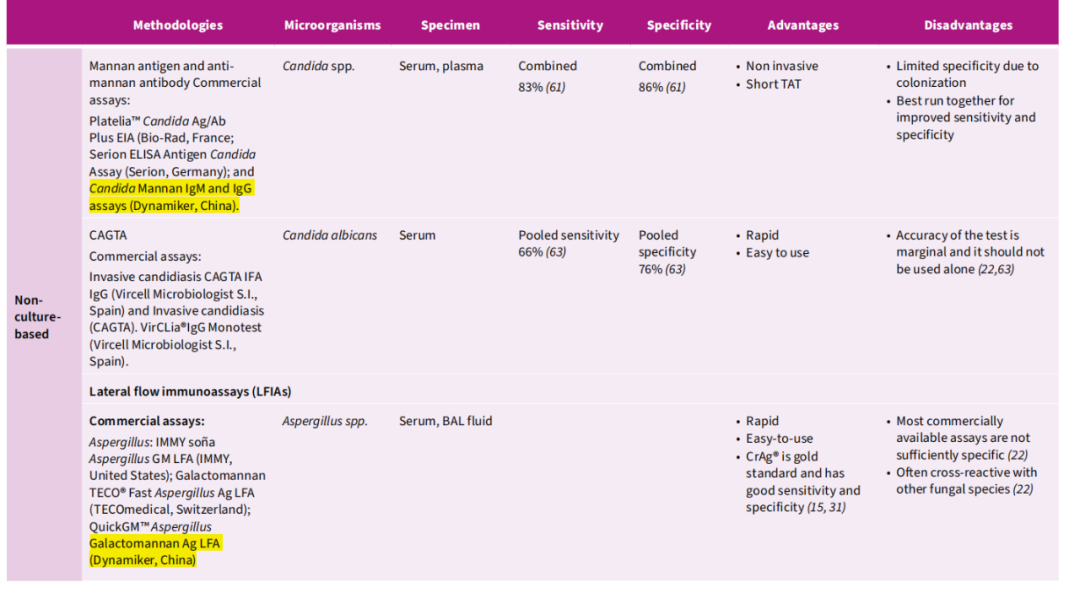The height and width of the screenshot is (593, 1080).
Task: Open citation 61 beside 86% specificity
Action: click(676, 88)
